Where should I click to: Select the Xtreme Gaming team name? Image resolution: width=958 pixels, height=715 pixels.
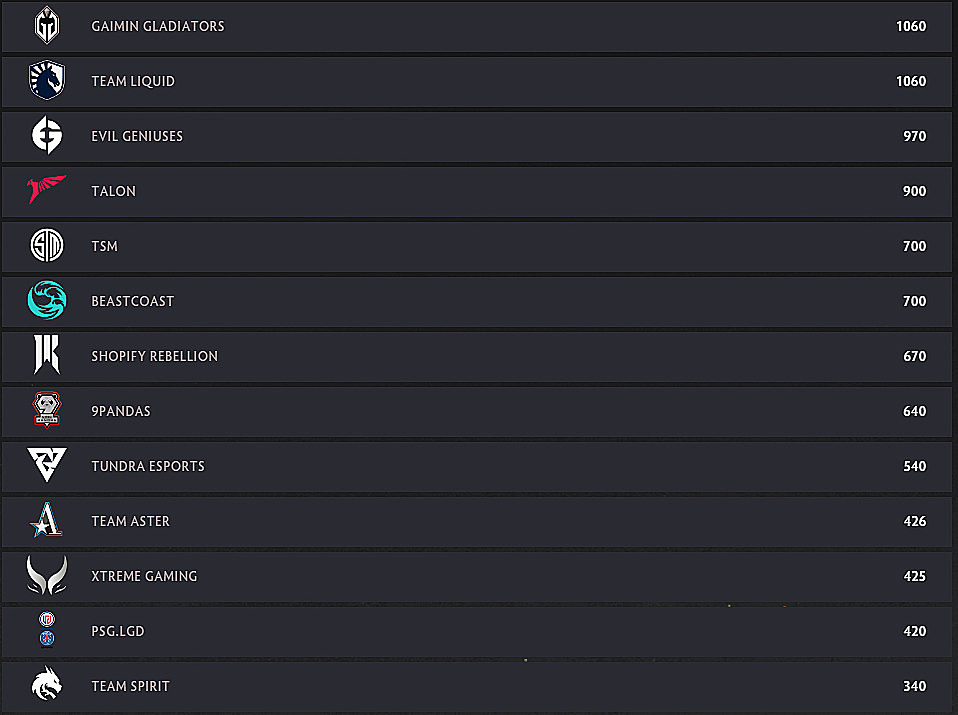click(x=144, y=576)
